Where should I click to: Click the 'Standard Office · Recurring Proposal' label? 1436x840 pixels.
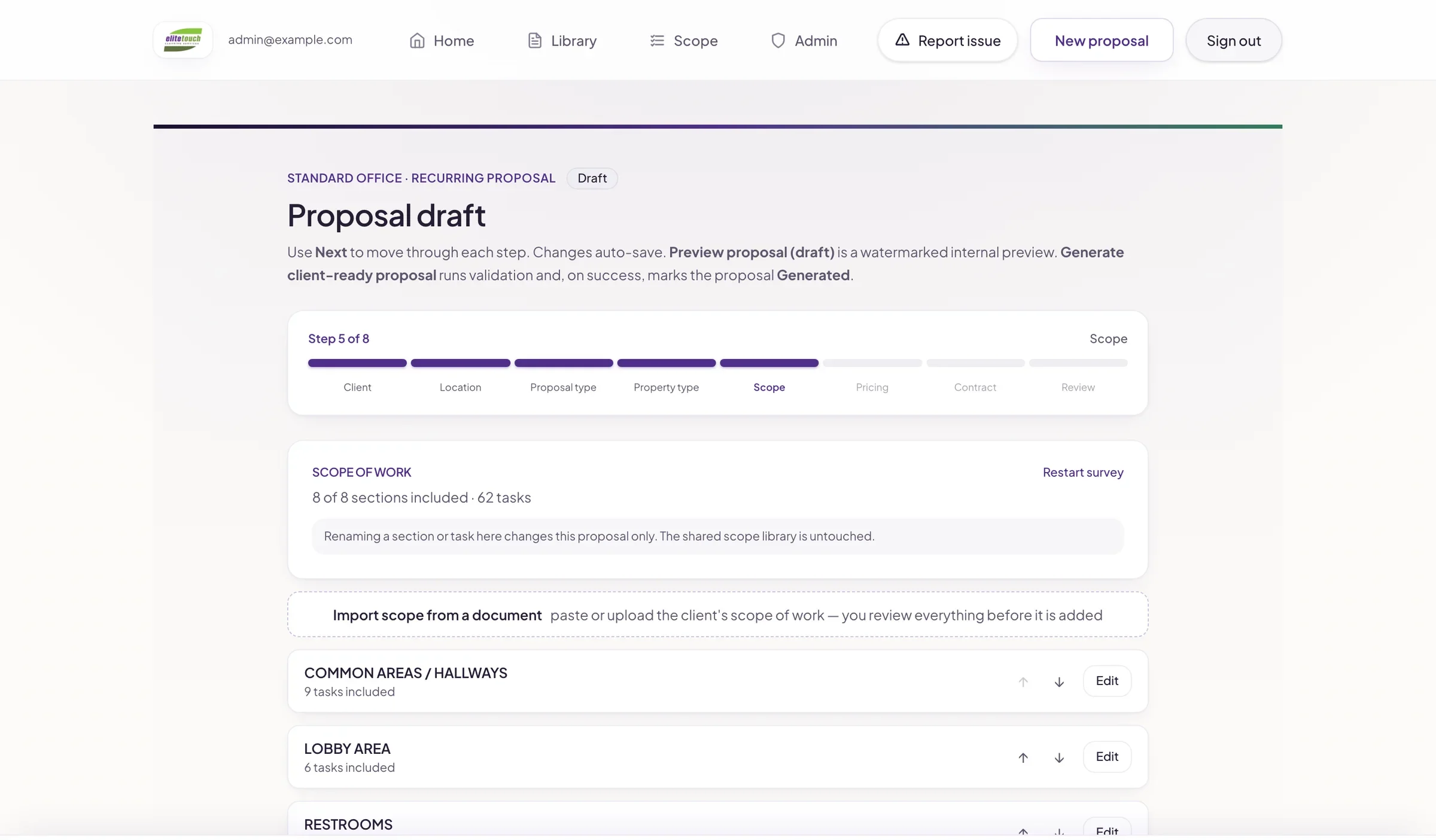click(x=421, y=178)
